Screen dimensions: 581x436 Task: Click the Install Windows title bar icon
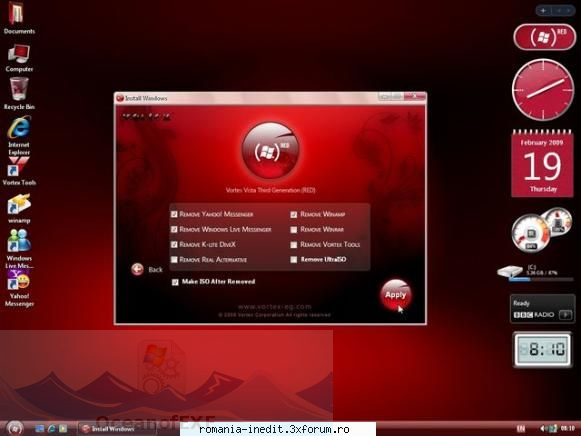(120, 98)
